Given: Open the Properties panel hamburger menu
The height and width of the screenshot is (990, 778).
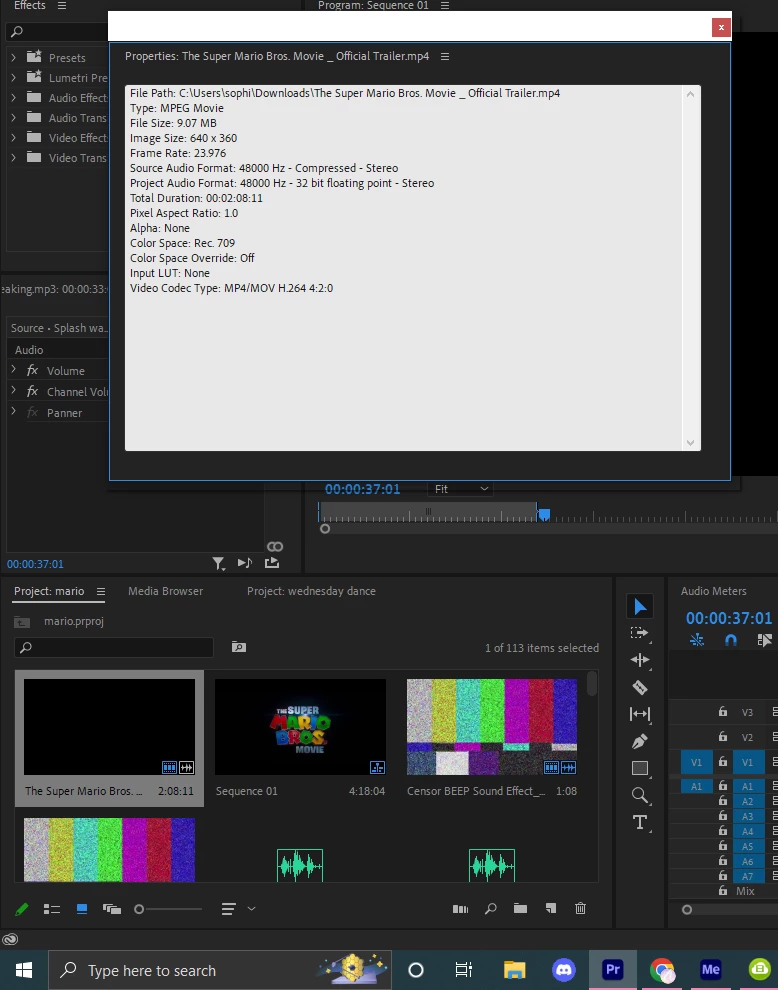Looking at the screenshot, I should 445,56.
